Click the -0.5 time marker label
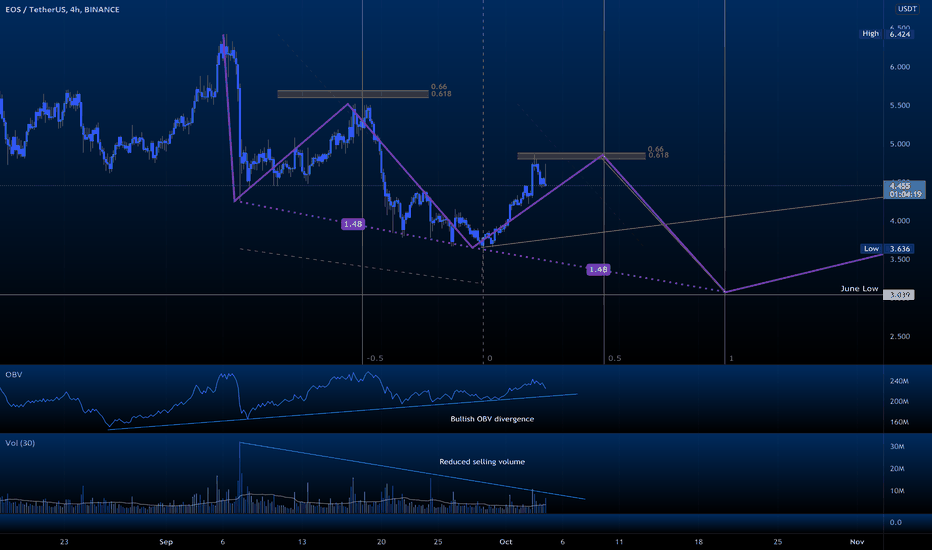Screen dimensions: 932x550 tap(374, 358)
